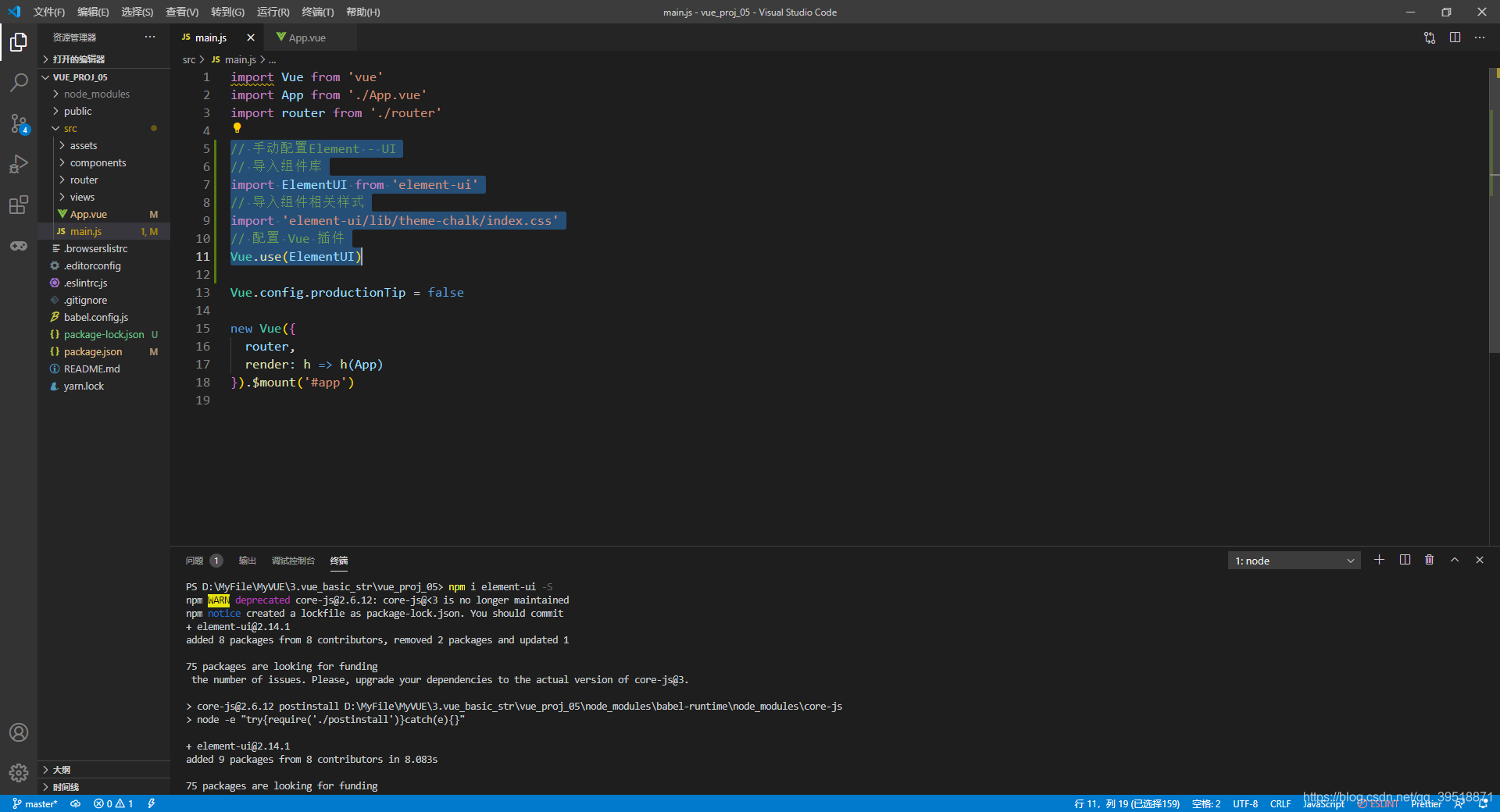Expand the components folder
Screen dimensions: 1500x812
point(104,162)
